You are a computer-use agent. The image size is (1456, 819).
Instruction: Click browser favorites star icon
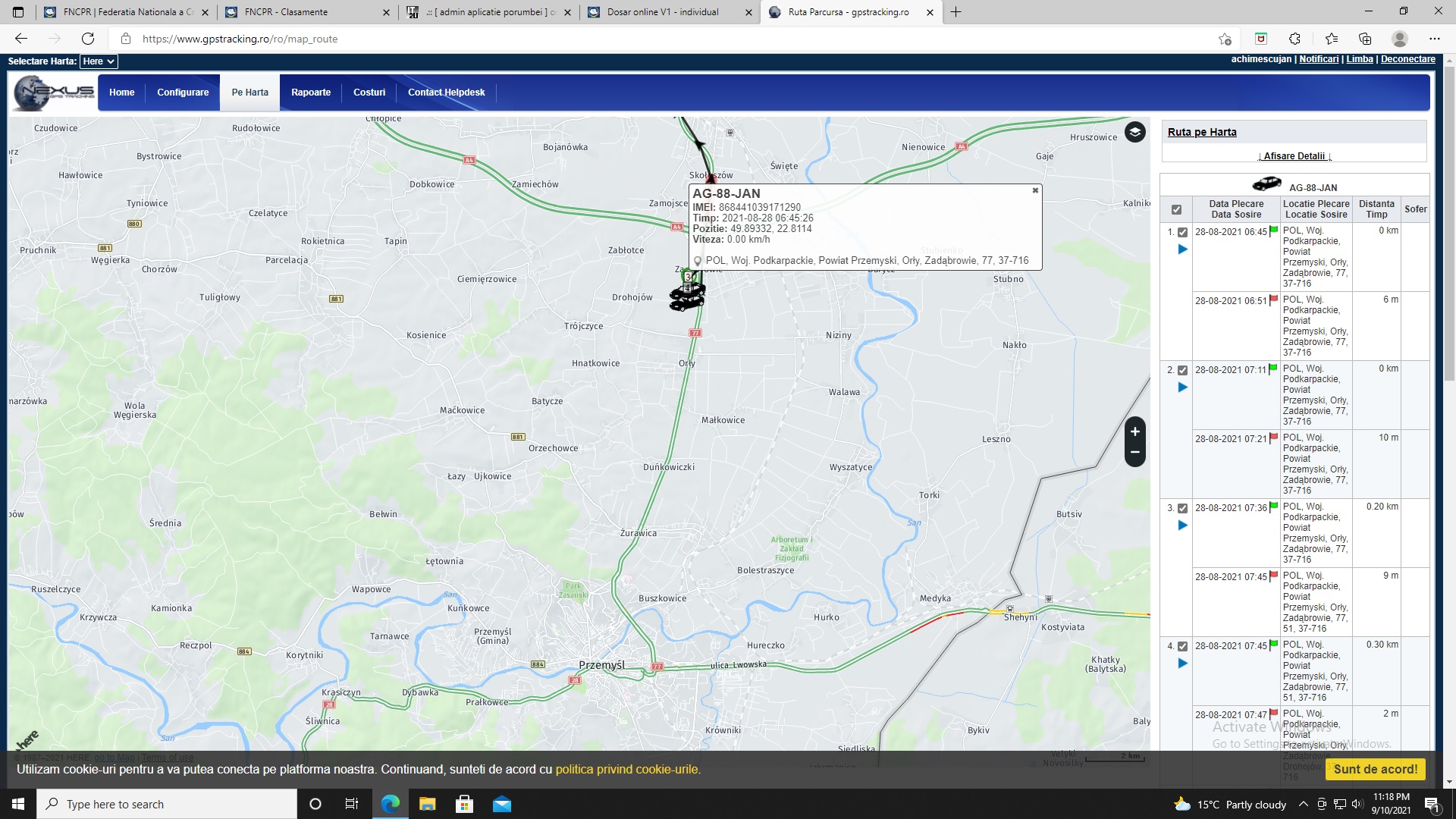coord(1332,39)
